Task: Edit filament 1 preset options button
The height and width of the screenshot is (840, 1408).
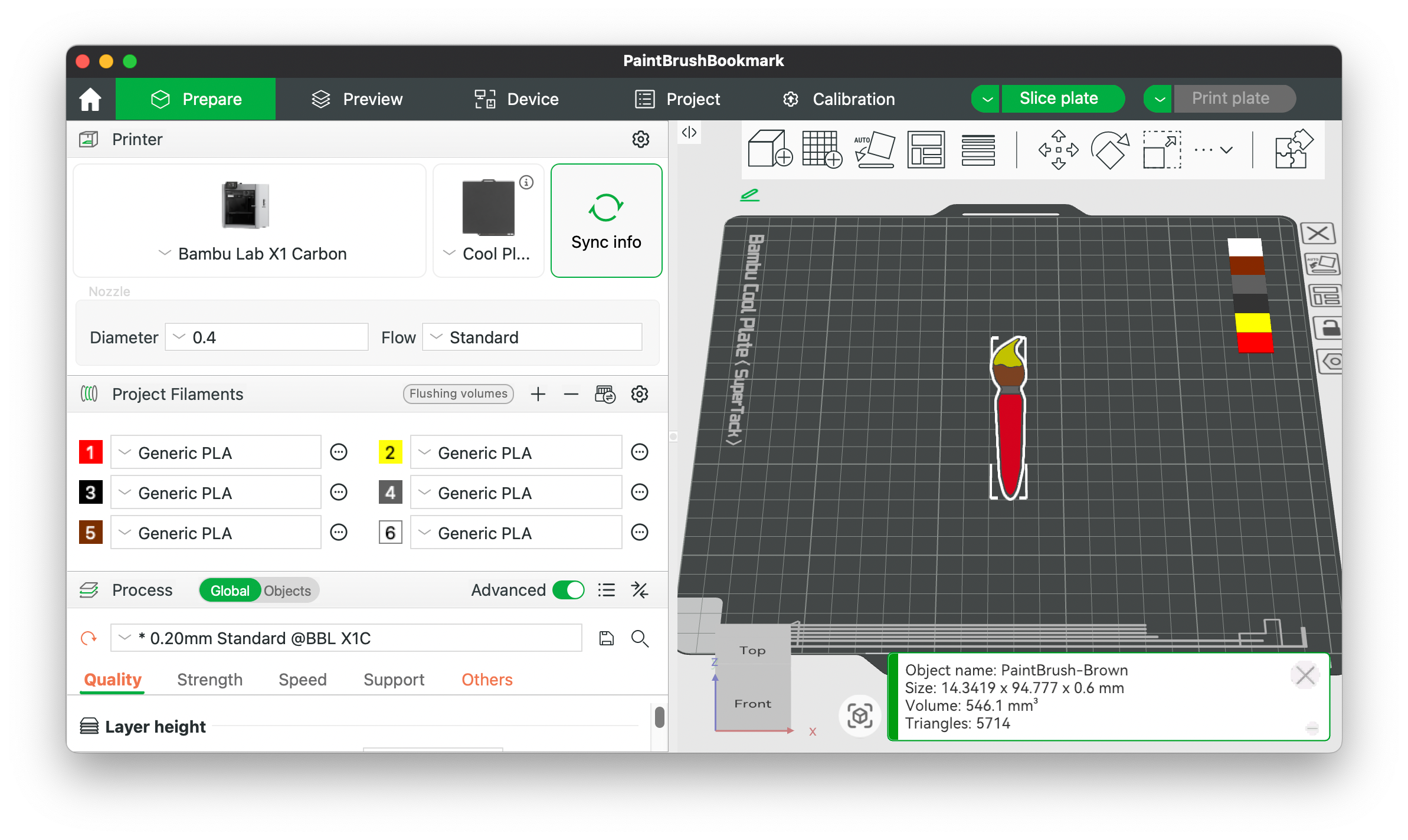Action: pyautogui.click(x=339, y=452)
